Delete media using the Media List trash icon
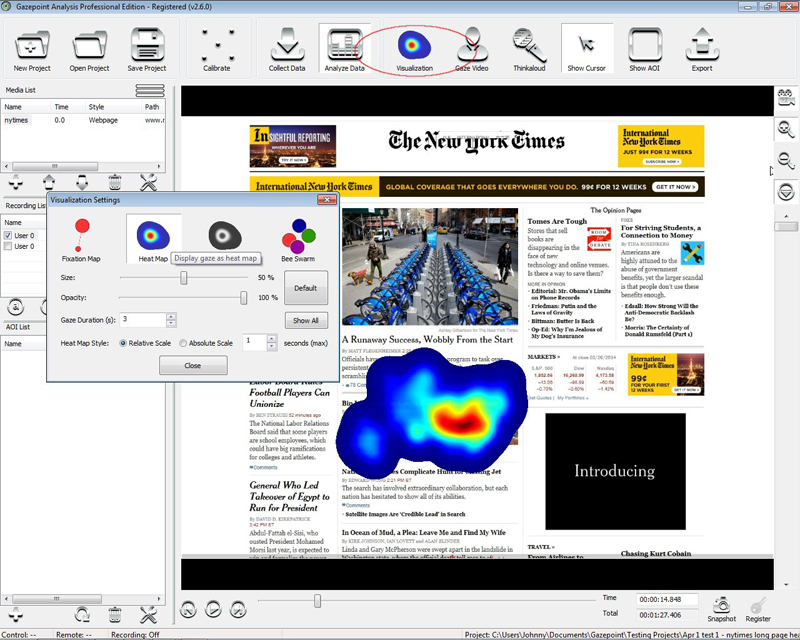The image size is (800, 640). [115, 182]
